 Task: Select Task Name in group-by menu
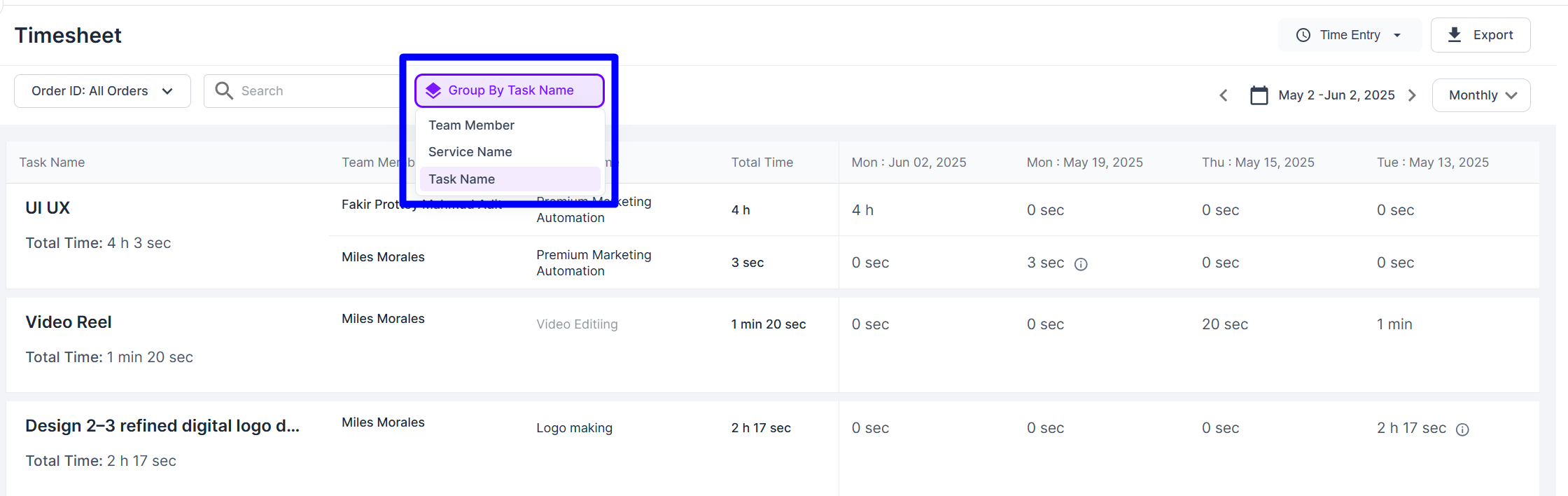point(461,179)
